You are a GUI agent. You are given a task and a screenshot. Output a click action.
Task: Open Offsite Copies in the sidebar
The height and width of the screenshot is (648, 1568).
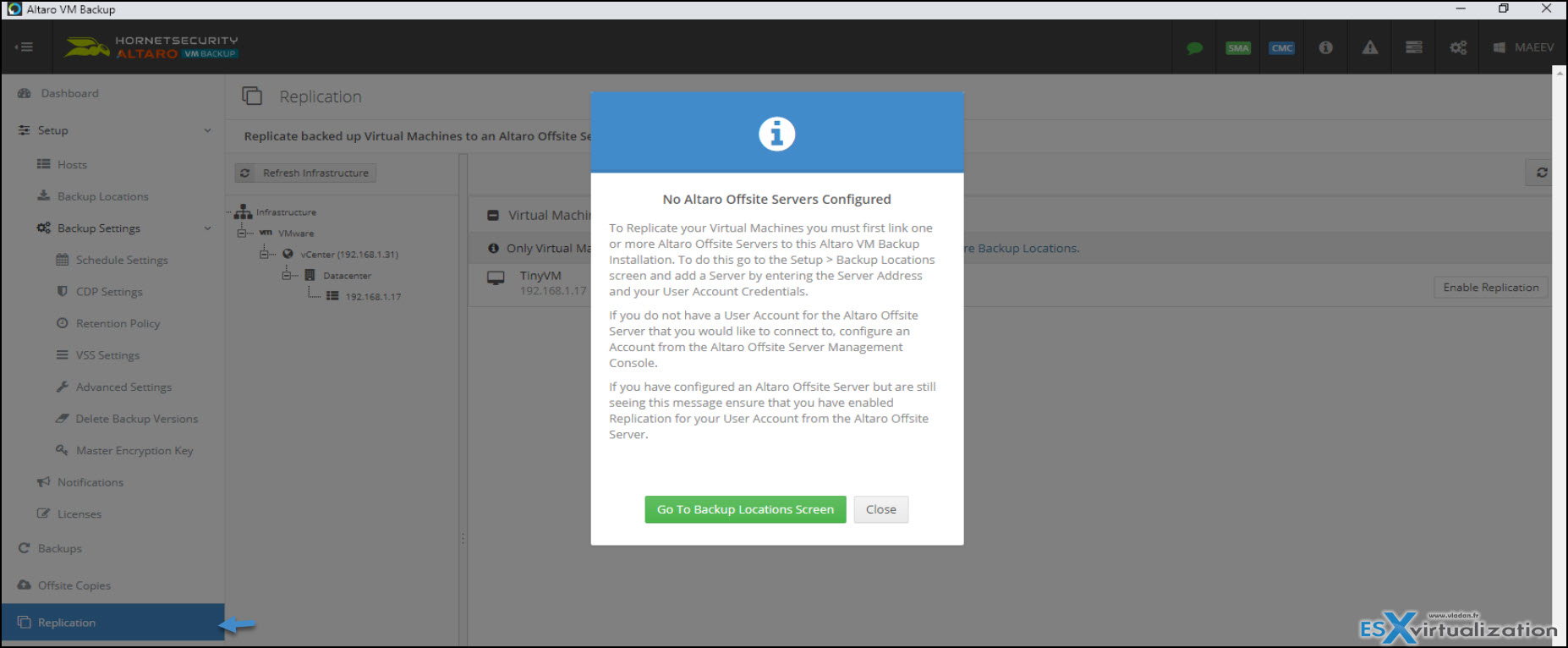tap(74, 585)
